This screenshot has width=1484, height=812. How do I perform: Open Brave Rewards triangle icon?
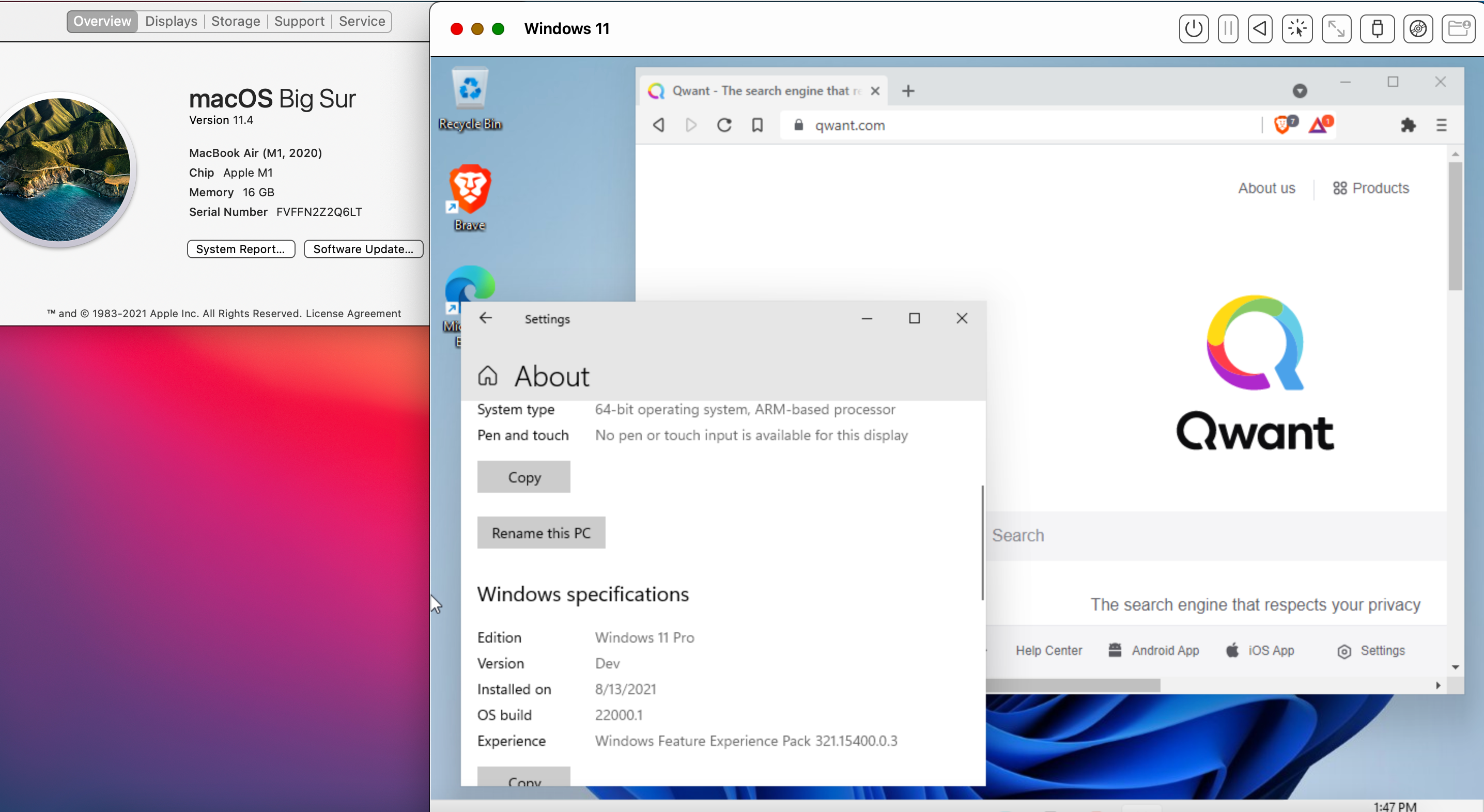coord(1319,125)
